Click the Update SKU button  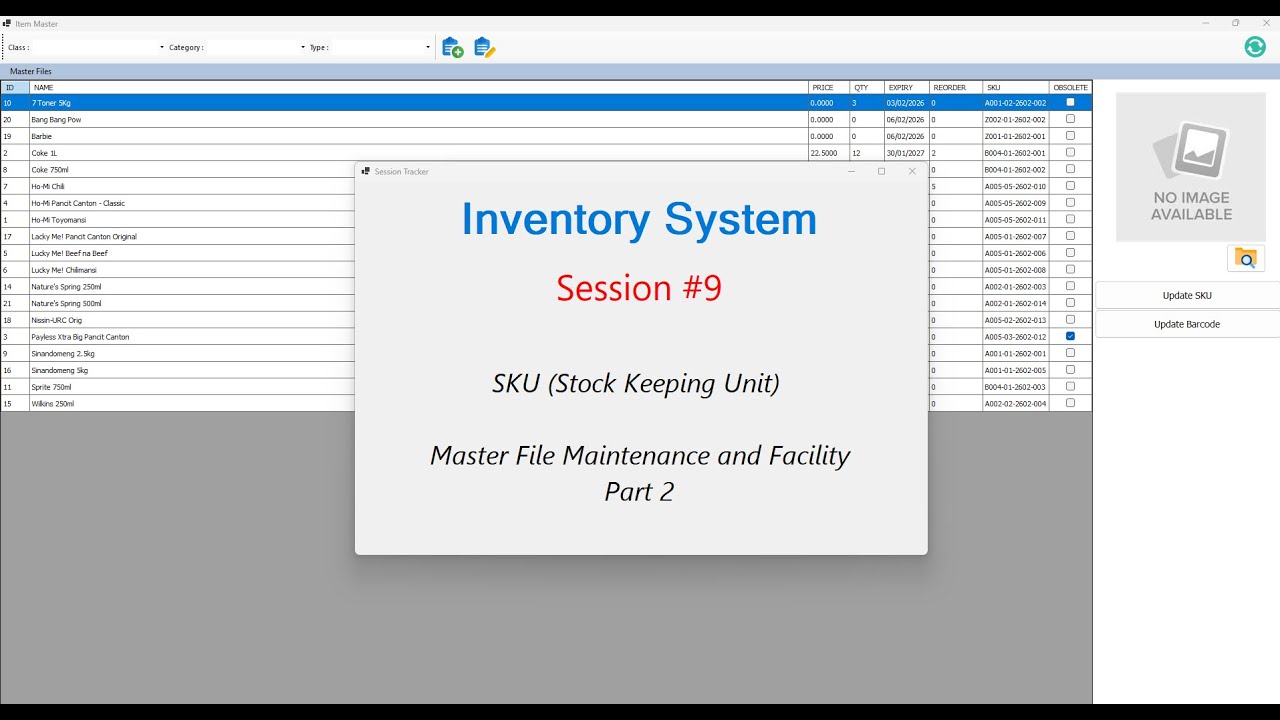click(1187, 295)
